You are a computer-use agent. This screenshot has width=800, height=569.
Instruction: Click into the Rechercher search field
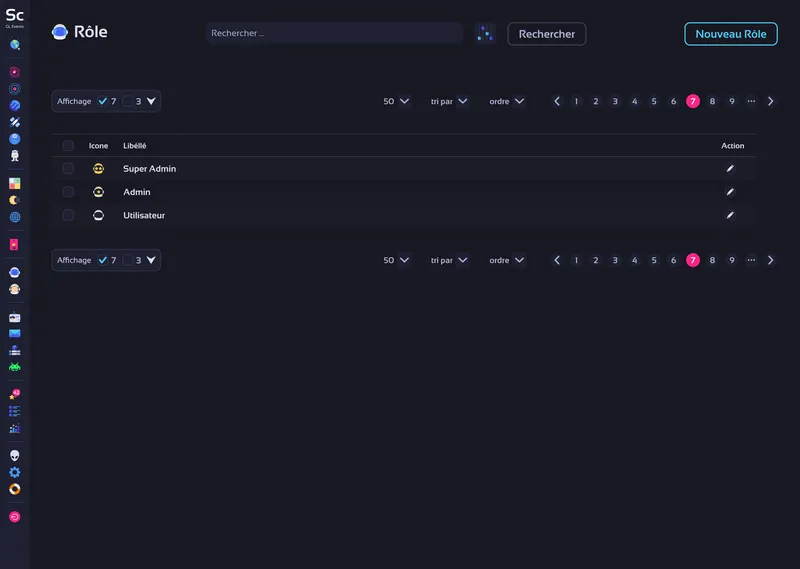[333, 34]
